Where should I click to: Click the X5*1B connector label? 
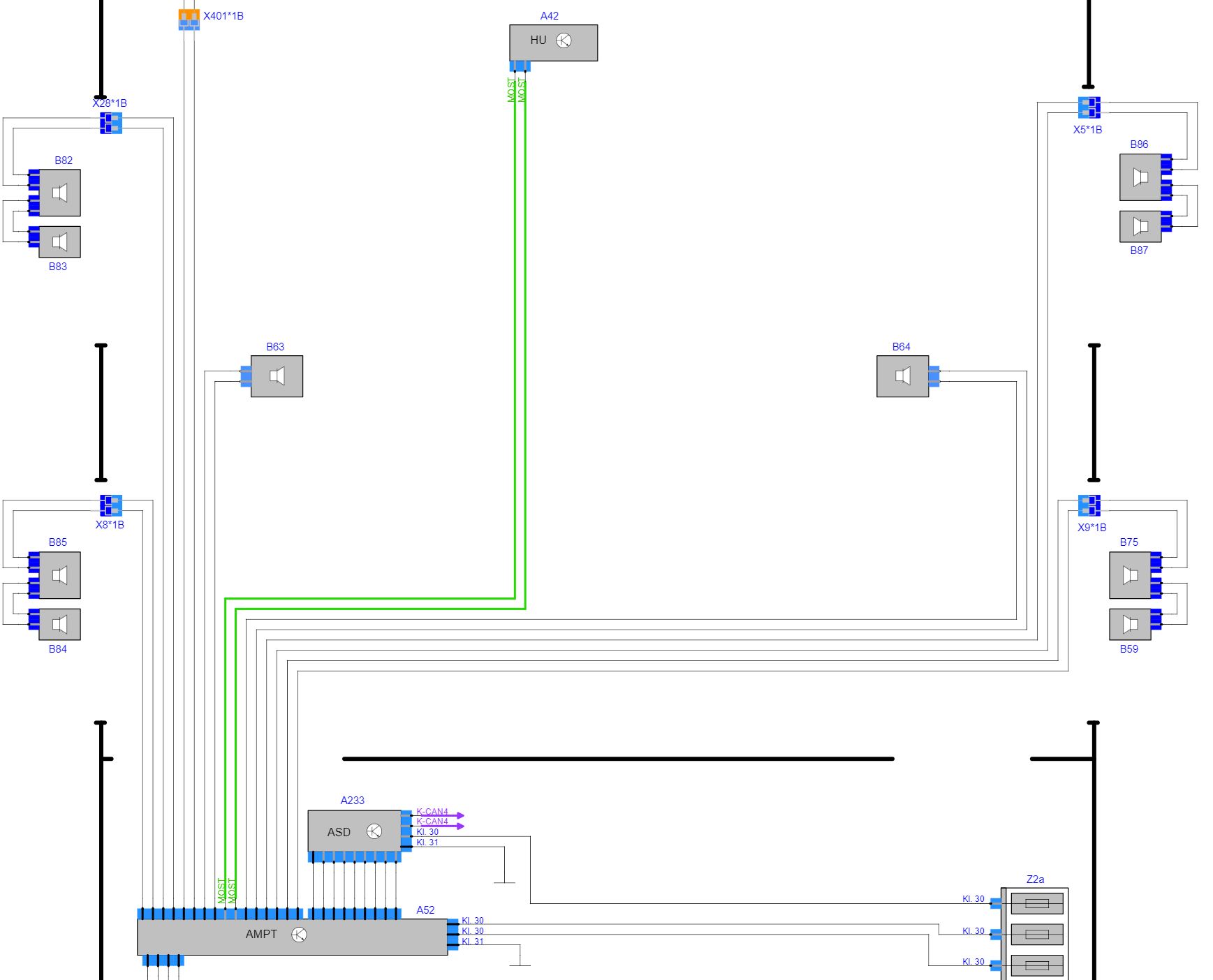point(1088,130)
